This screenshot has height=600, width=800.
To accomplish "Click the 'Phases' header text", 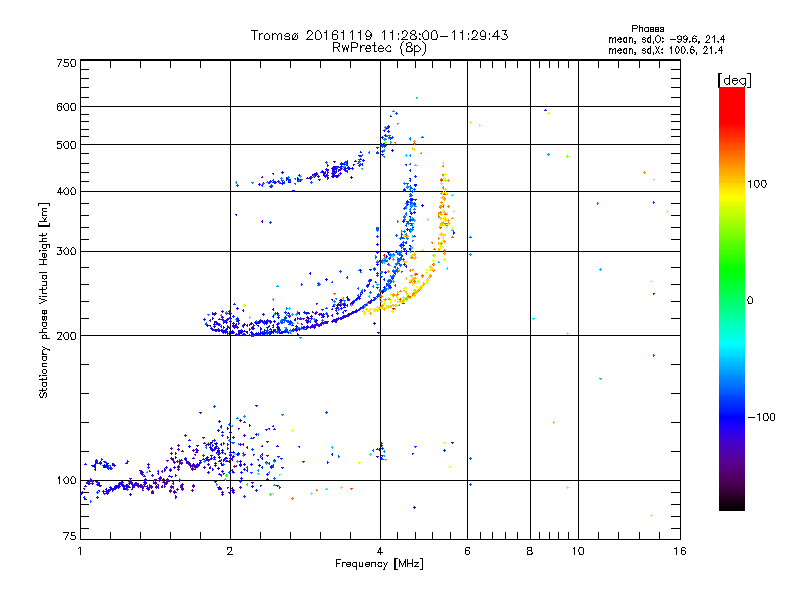I will click(x=647, y=29).
